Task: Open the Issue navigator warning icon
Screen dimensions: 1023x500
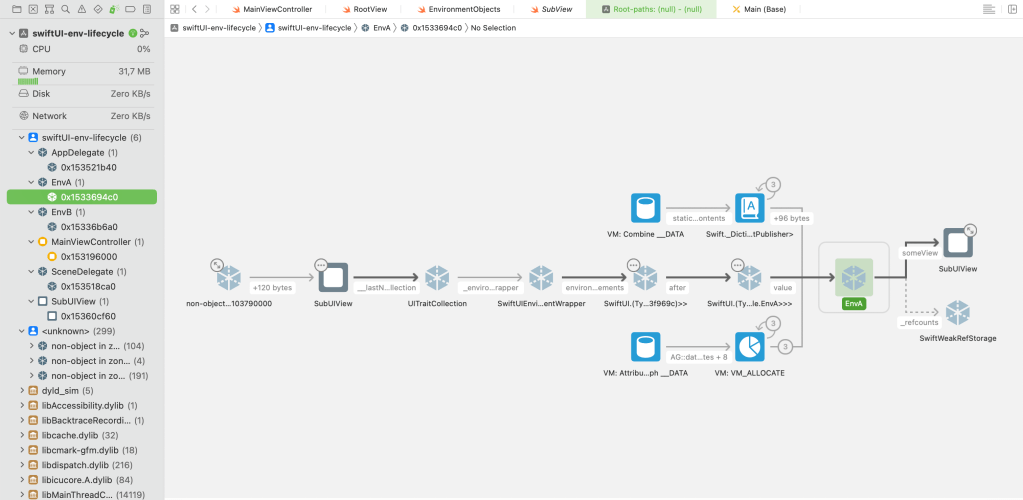Action: 80,9
